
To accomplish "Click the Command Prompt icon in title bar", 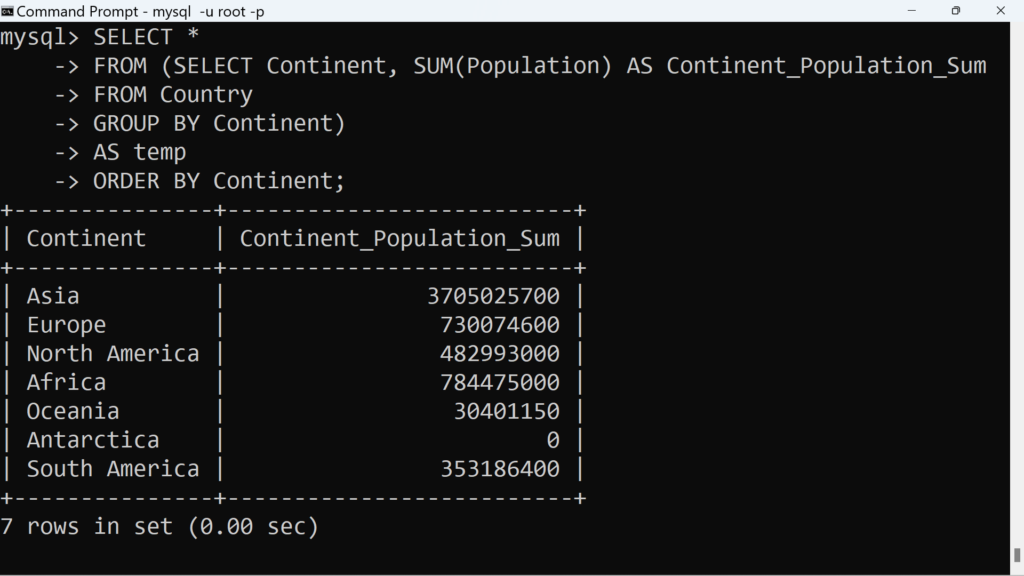I will coord(7,11).
